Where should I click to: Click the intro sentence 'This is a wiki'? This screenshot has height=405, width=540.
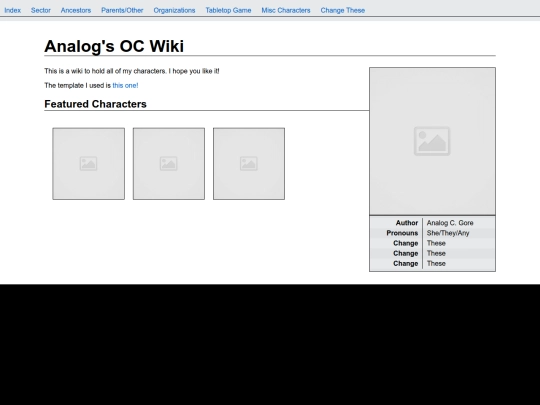[x=132, y=71]
